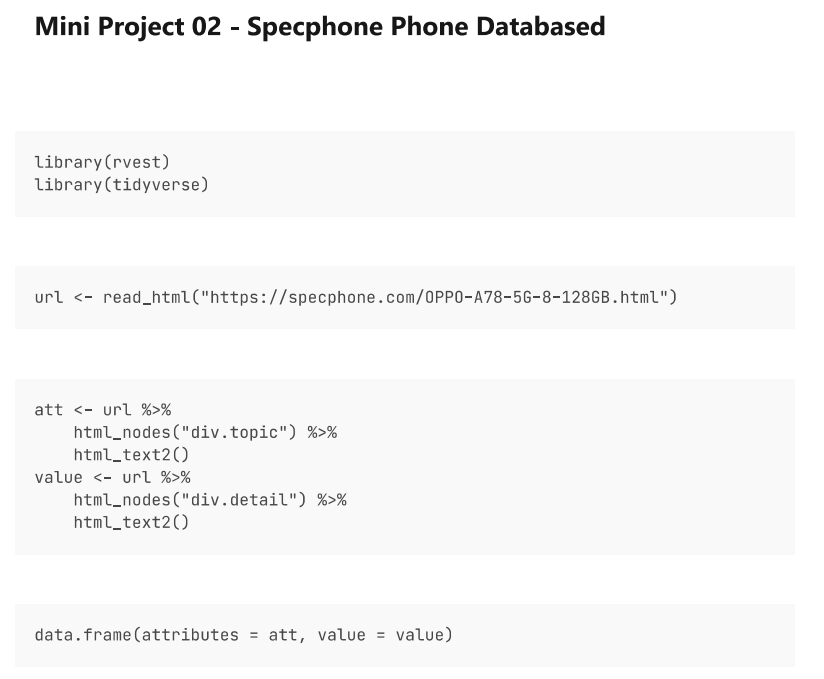Select the read_html URL code cell

coord(405,297)
